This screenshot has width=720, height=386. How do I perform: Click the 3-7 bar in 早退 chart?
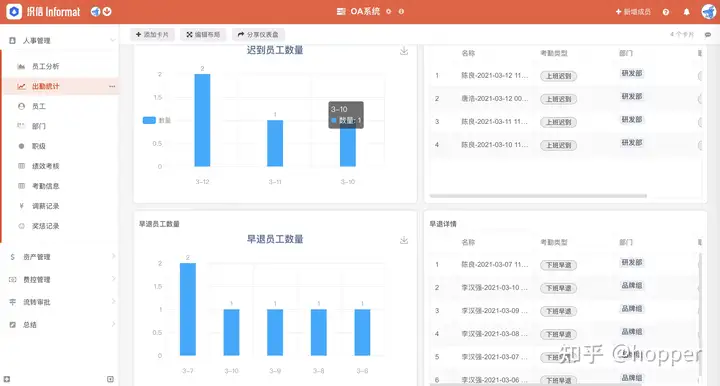pyautogui.click(x=188, y=309)
